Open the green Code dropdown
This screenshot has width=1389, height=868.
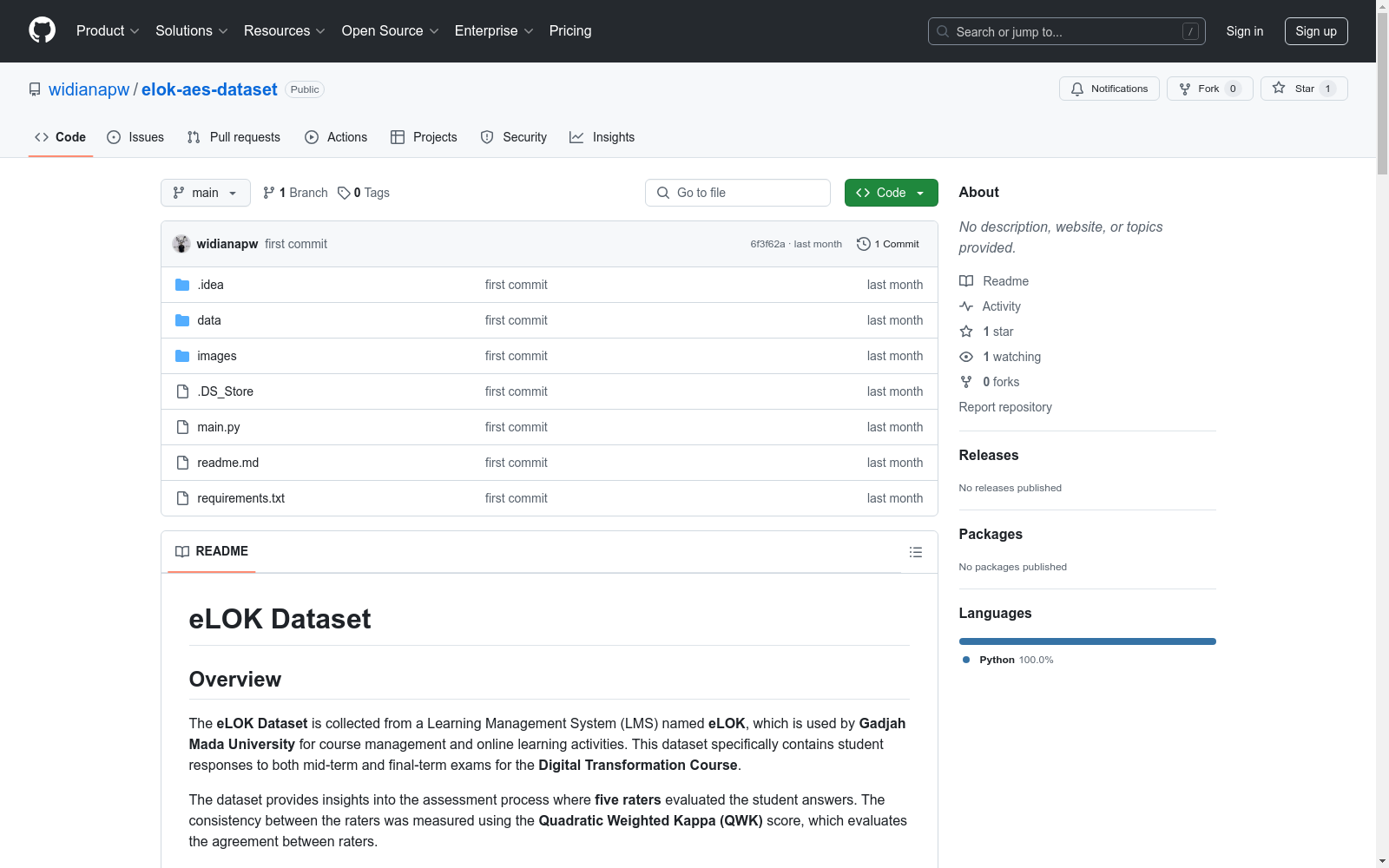(x=891, y=193)
